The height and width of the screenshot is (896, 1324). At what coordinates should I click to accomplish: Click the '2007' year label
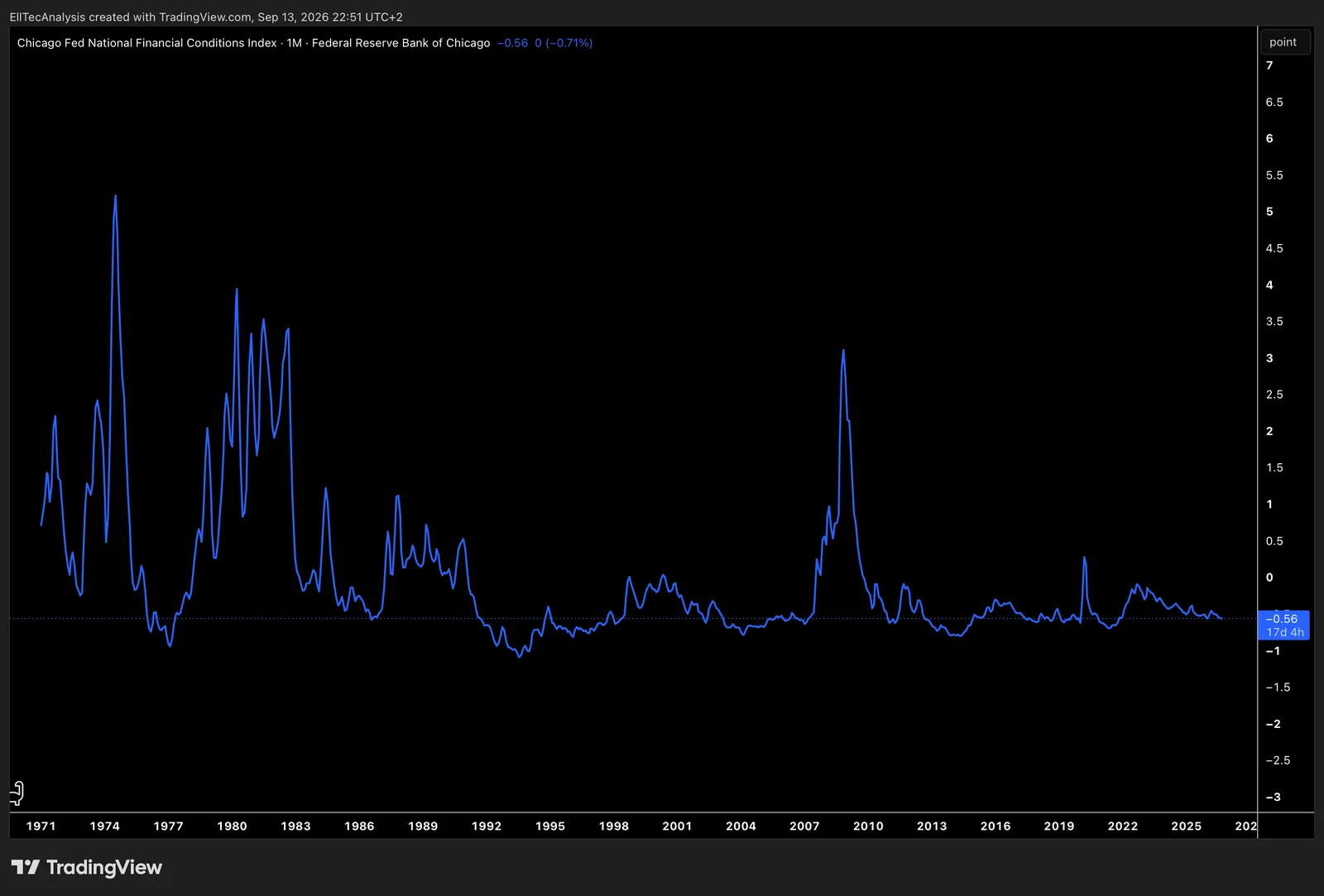804,826
